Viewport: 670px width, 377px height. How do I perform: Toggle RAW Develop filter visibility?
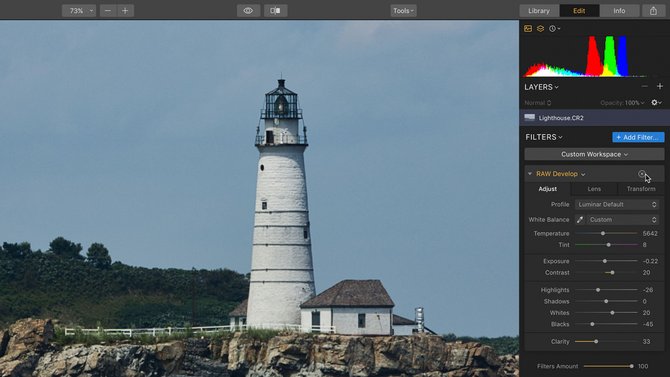pyautogui.click(x=642, y=174)
